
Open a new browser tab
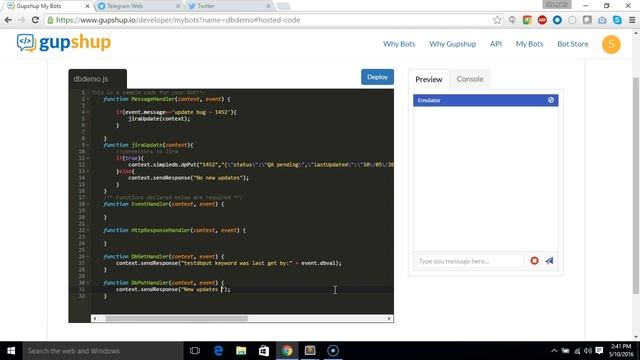[x=283, y=6]
